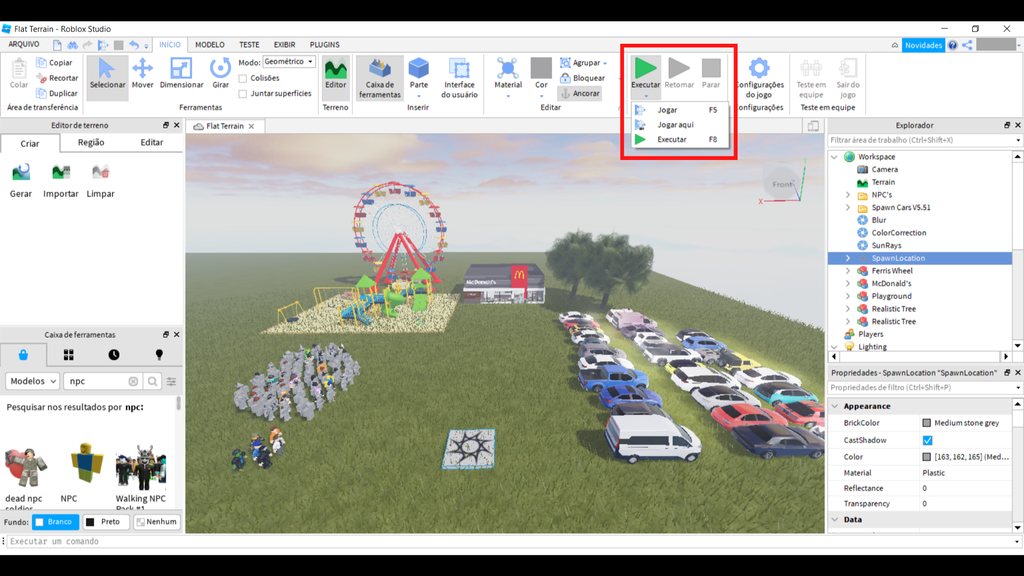Uncheck the CastShadow property checkbox
The width and height of the screenshot is (1024, 576).
pos(927,441)
